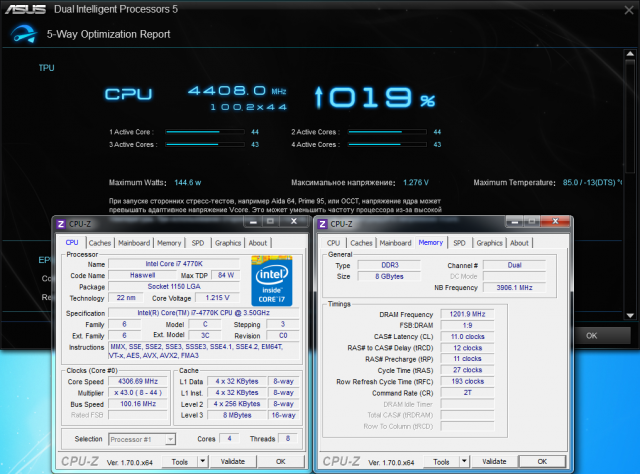Click OK button in the ASUS report window

click(x=591, y=336)
